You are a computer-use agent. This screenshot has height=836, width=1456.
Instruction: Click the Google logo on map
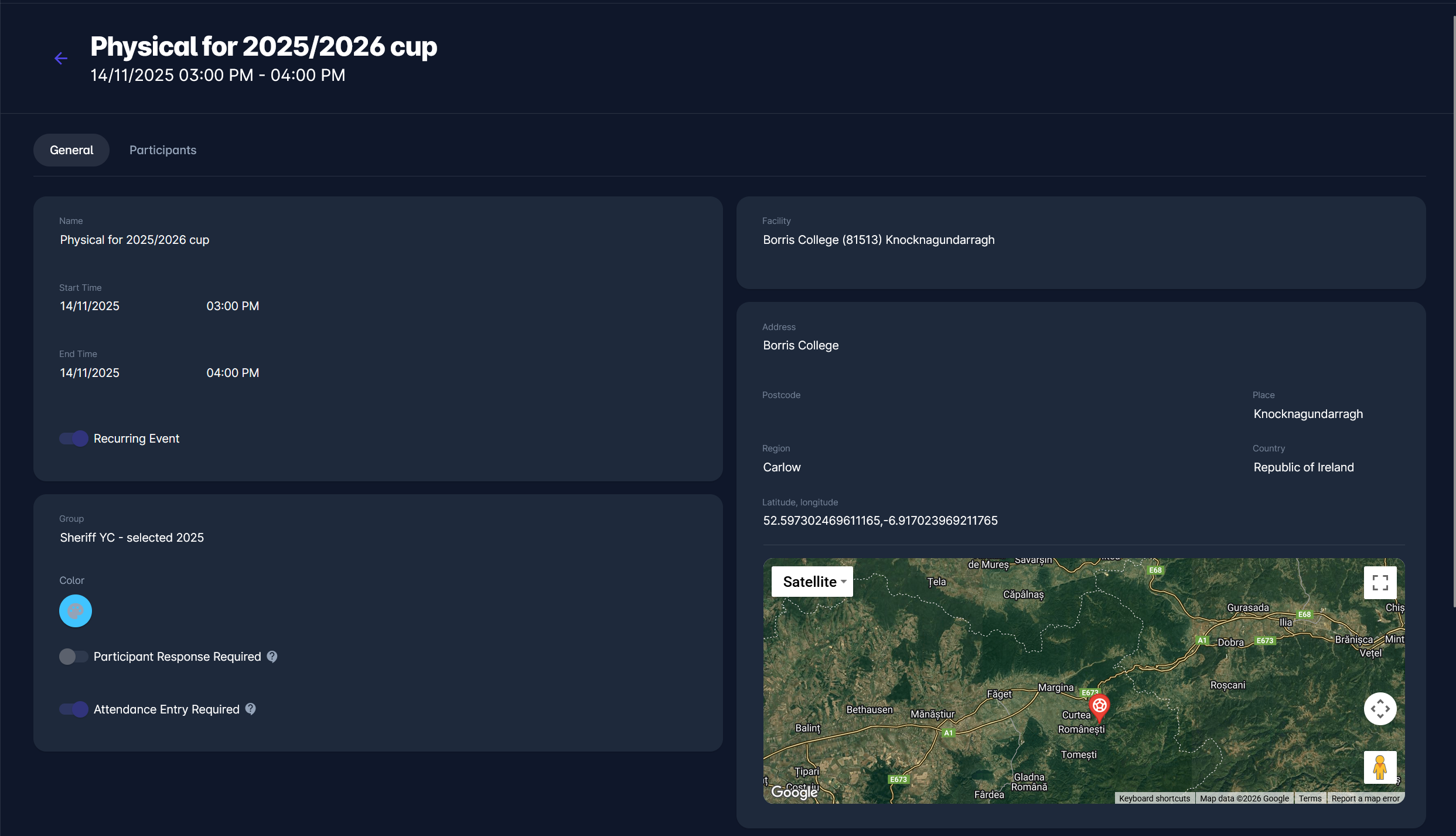(794, 792)
